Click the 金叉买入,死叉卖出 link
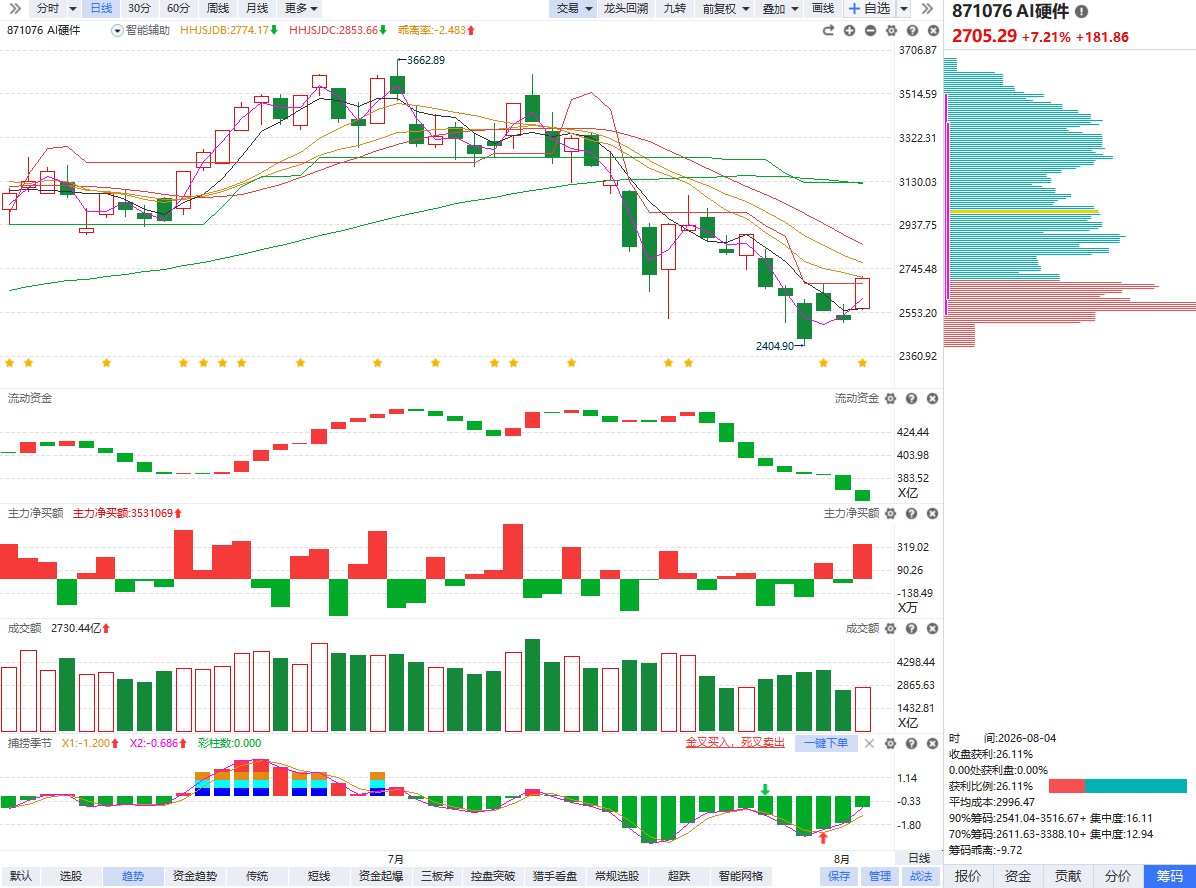The height and width of the screenshot is (888, 1196). pos(735,743)
